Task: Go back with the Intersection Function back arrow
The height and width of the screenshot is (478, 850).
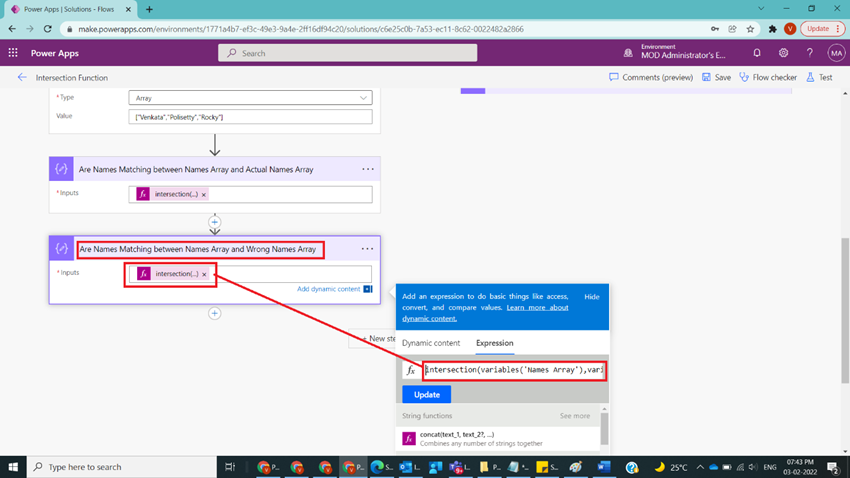Action: (22, 77)
